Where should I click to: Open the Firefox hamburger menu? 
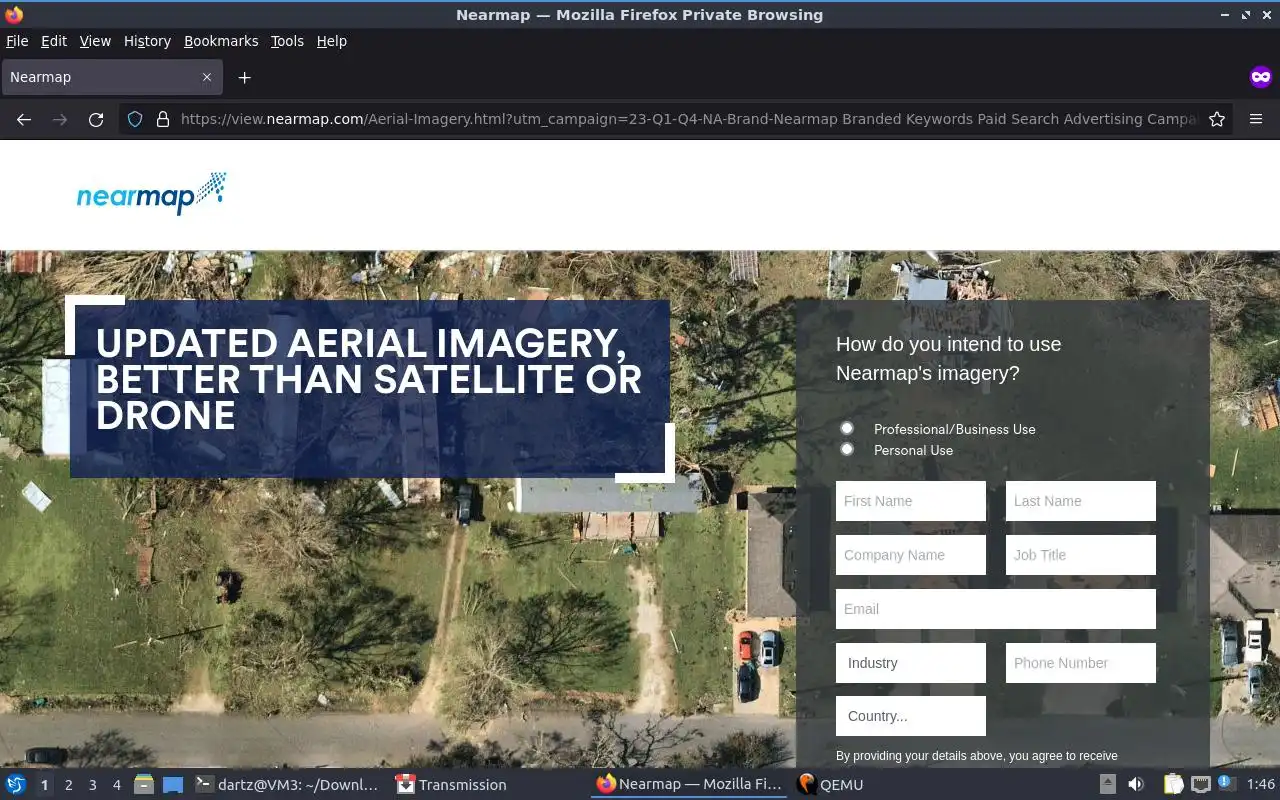point(1256,119)
